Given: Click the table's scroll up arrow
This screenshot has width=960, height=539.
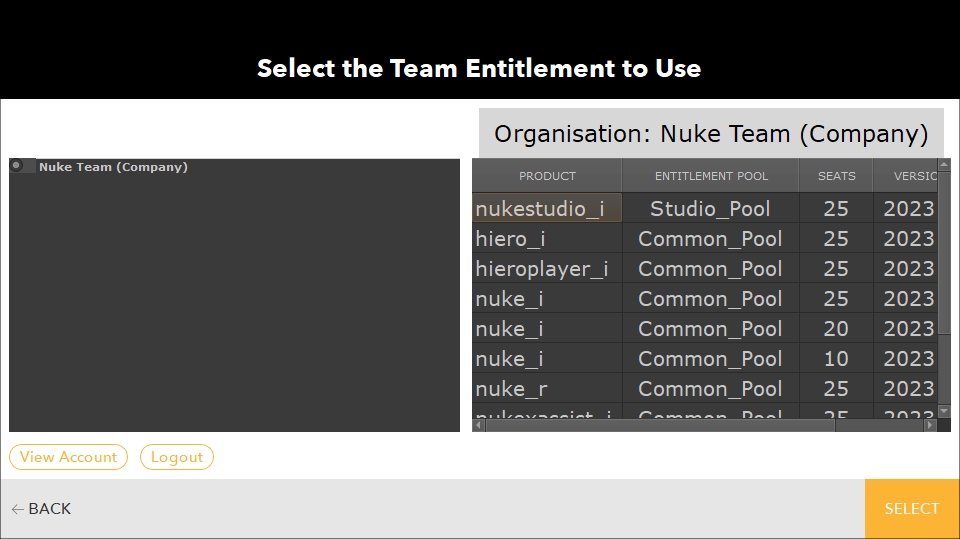Looking at the screenshot, I should pos(944,166).
